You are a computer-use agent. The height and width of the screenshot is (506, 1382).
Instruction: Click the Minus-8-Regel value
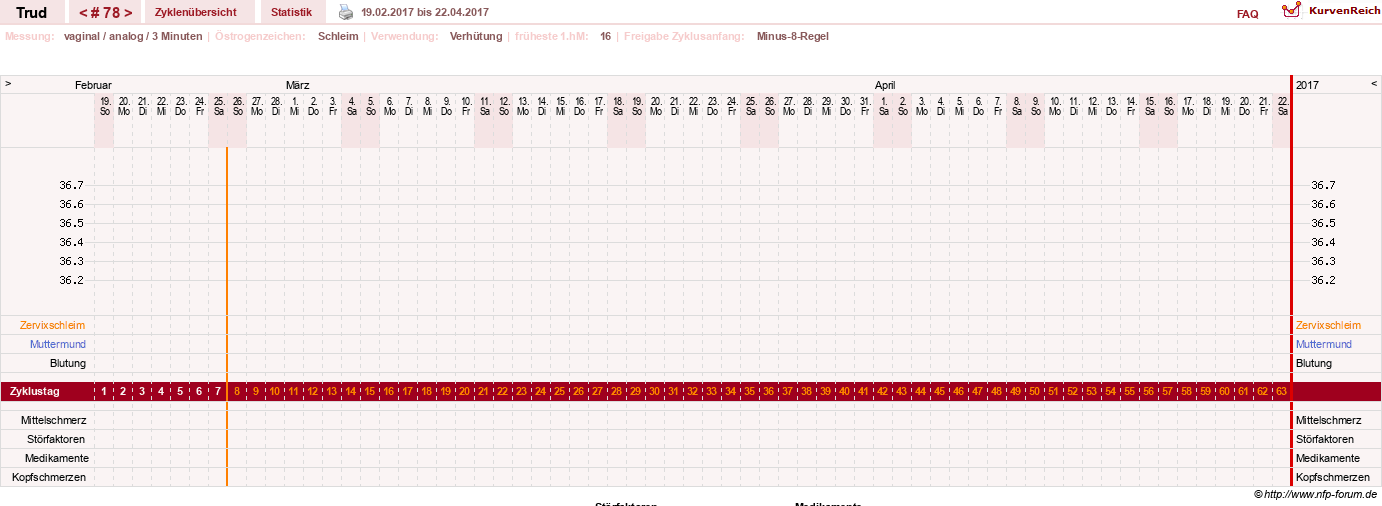pyautogui.click(x=793, y=36)
